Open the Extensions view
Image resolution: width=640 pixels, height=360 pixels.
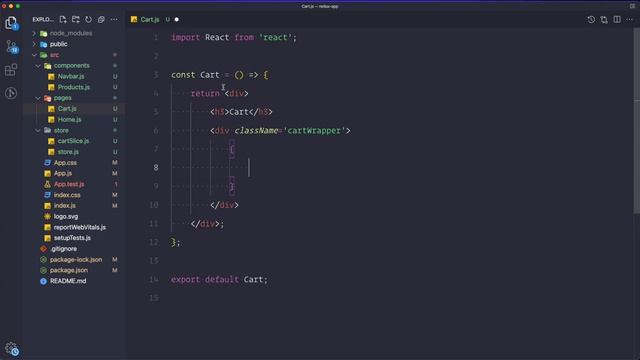point(11,70)
